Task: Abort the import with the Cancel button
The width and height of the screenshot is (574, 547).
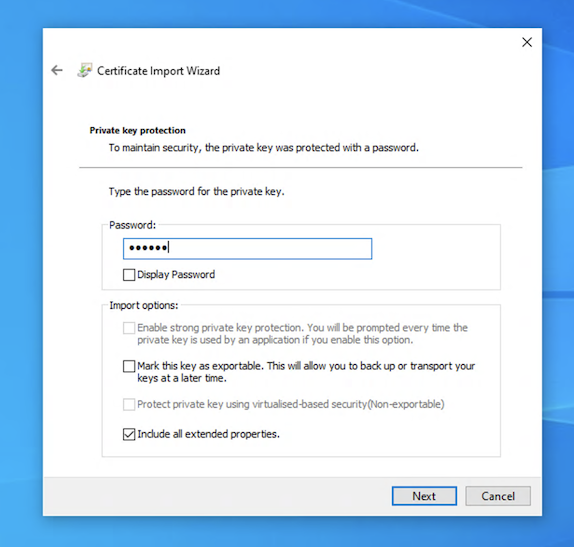Action: tap(498, 496)
